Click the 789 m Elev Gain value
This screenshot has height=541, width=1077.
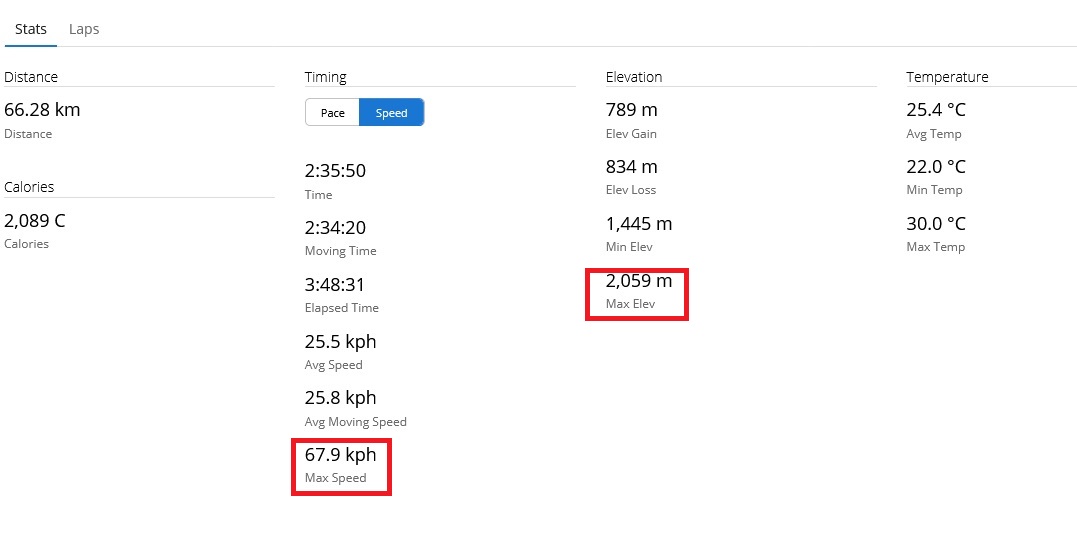(x=631, y=110)
